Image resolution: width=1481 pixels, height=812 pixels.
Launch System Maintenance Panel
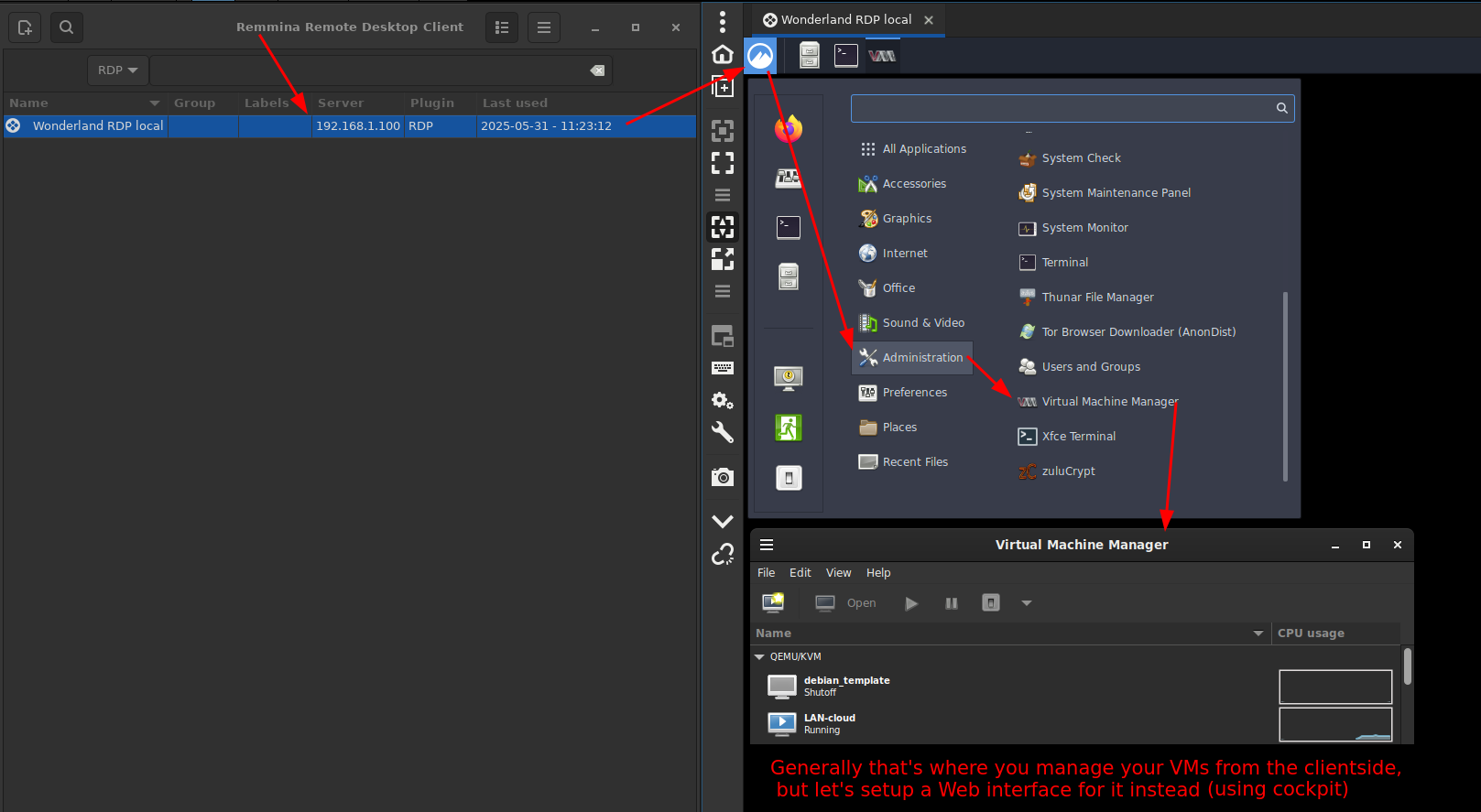1105,193
